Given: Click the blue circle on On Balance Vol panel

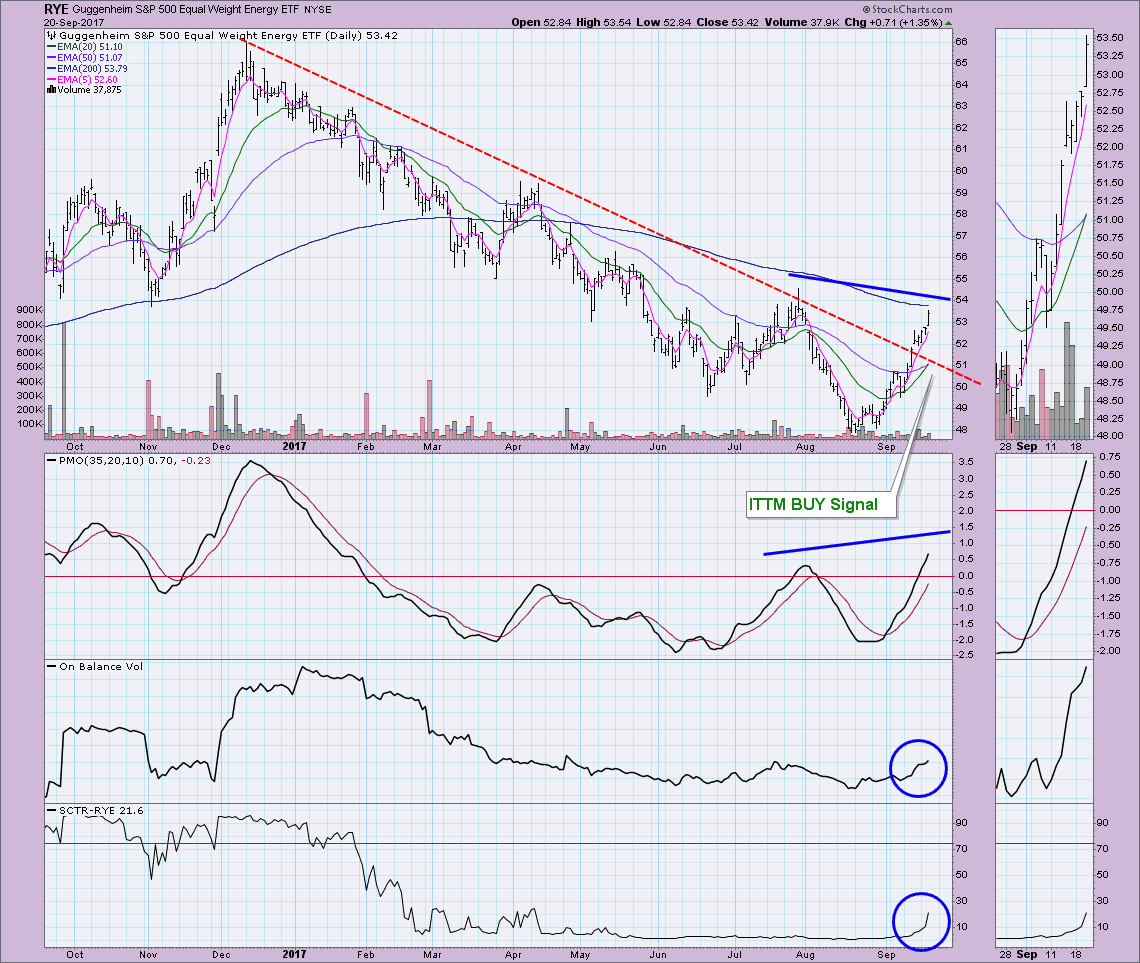Looking at the screenshot, I should point(917,767).
